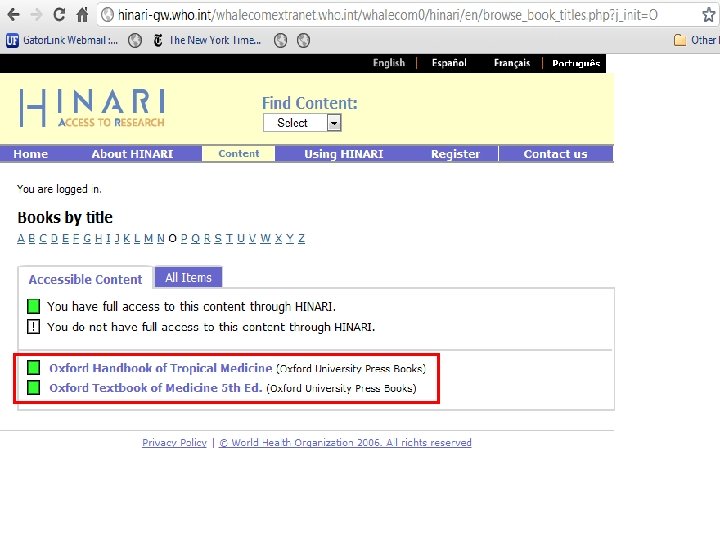
Task: Open the GatorLink Webmail bookmark
Action: pyautogui.click(x=62, y=40)
